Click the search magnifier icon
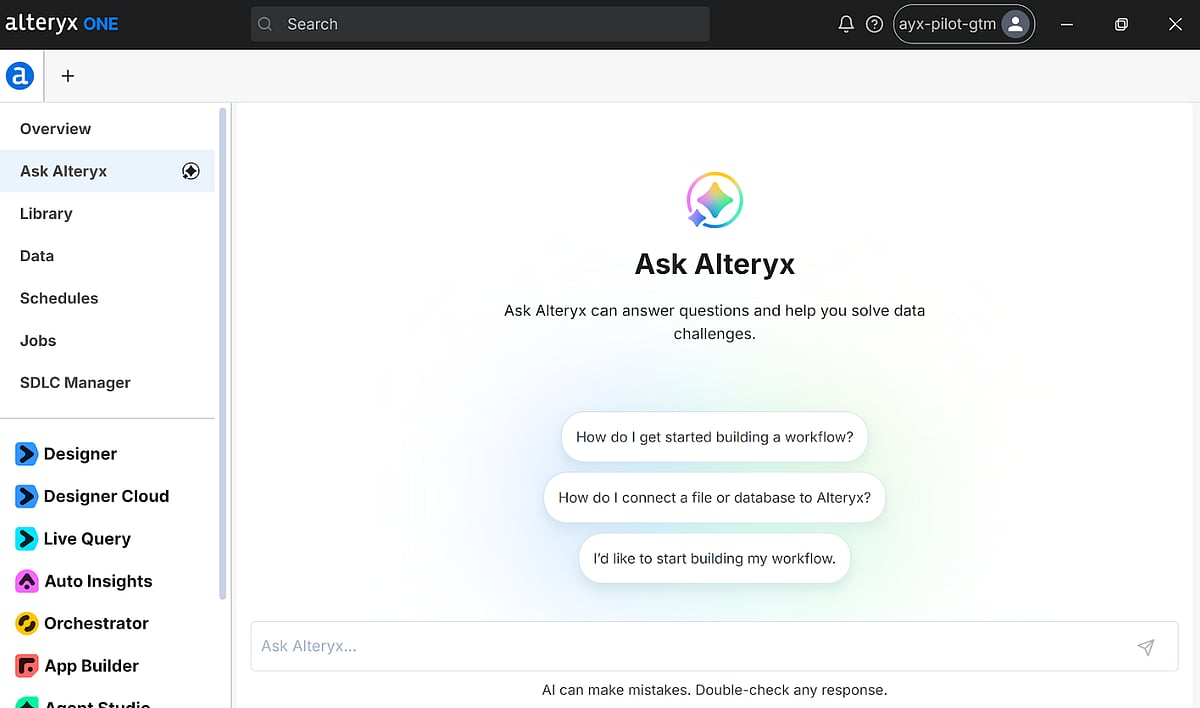 click(x=265, y=24)
